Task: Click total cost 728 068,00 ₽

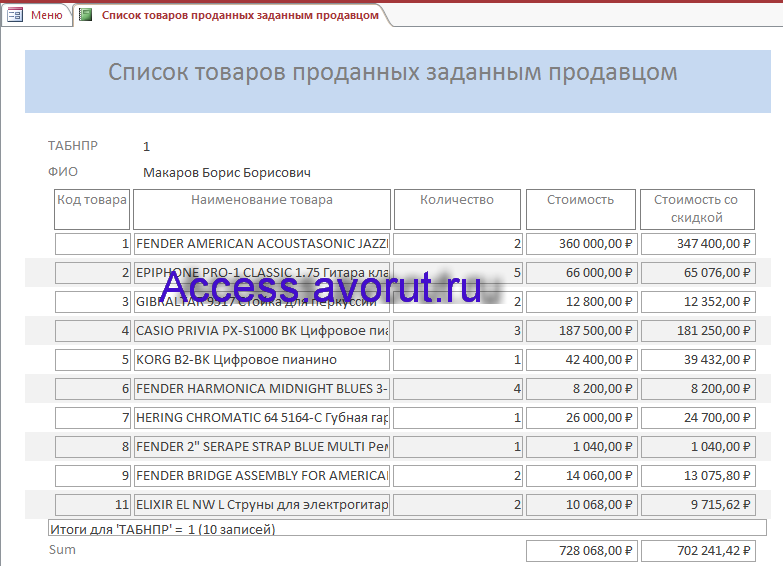Action: (581, 551)
